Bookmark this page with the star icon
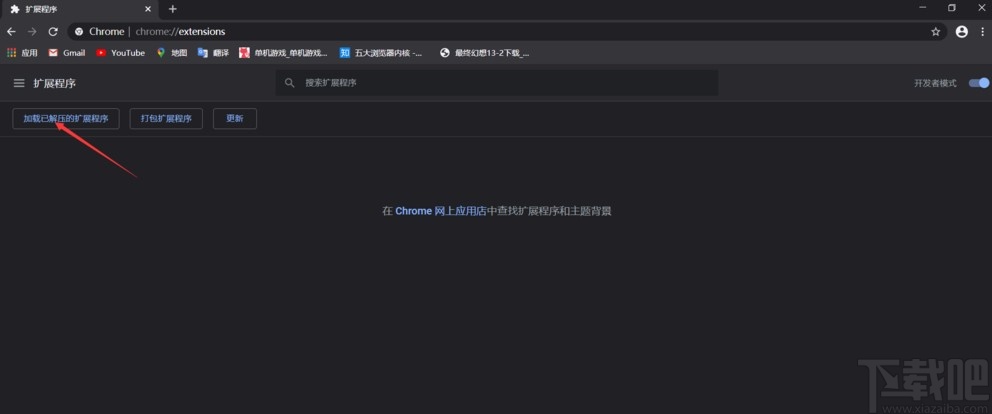 (x=936, y=32)
